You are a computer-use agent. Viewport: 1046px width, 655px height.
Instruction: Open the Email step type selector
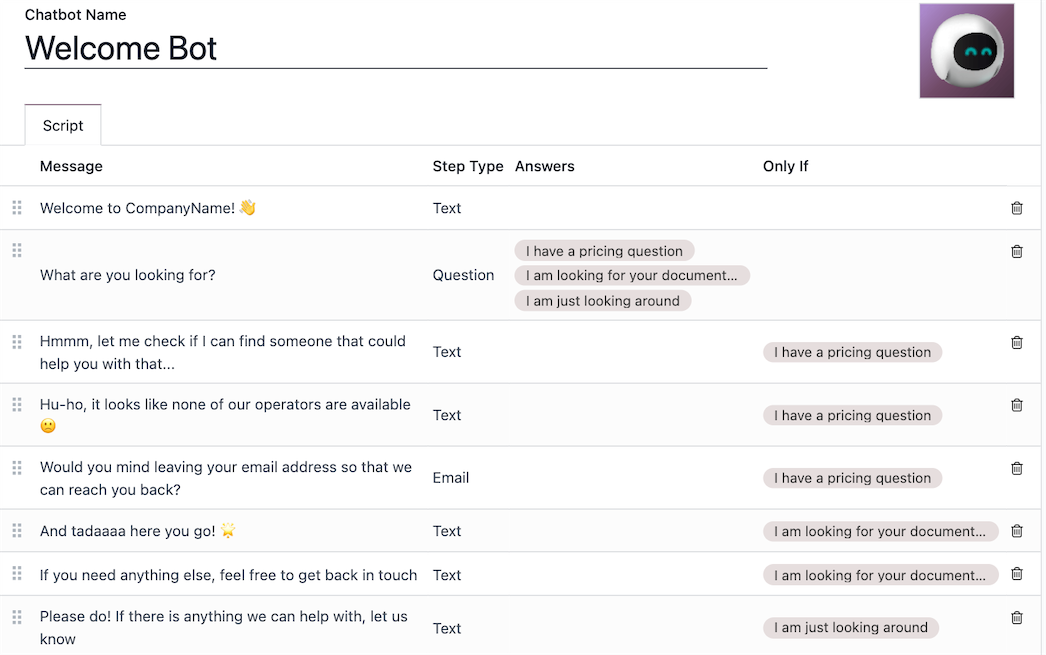(450, 478)
